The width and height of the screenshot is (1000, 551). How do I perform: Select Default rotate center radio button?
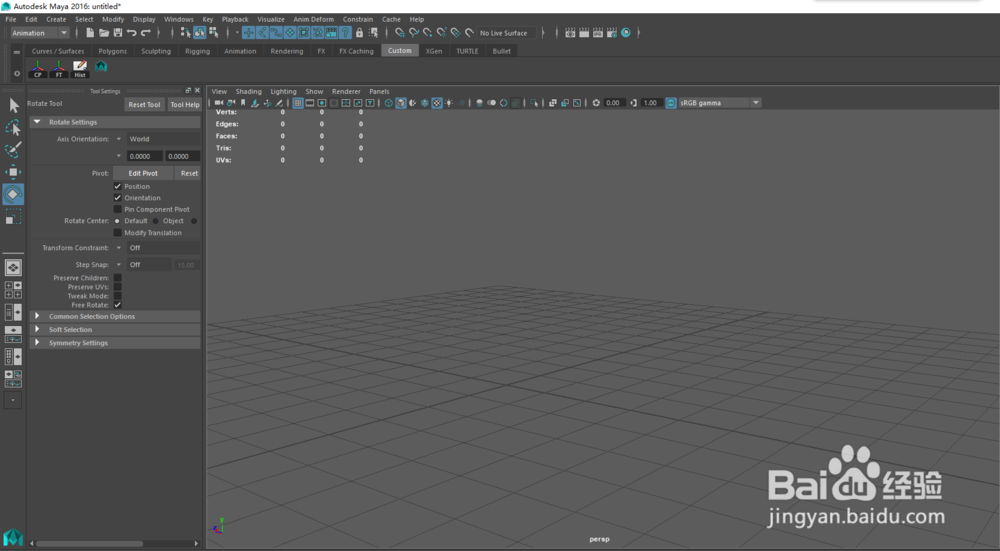point(117,221)
